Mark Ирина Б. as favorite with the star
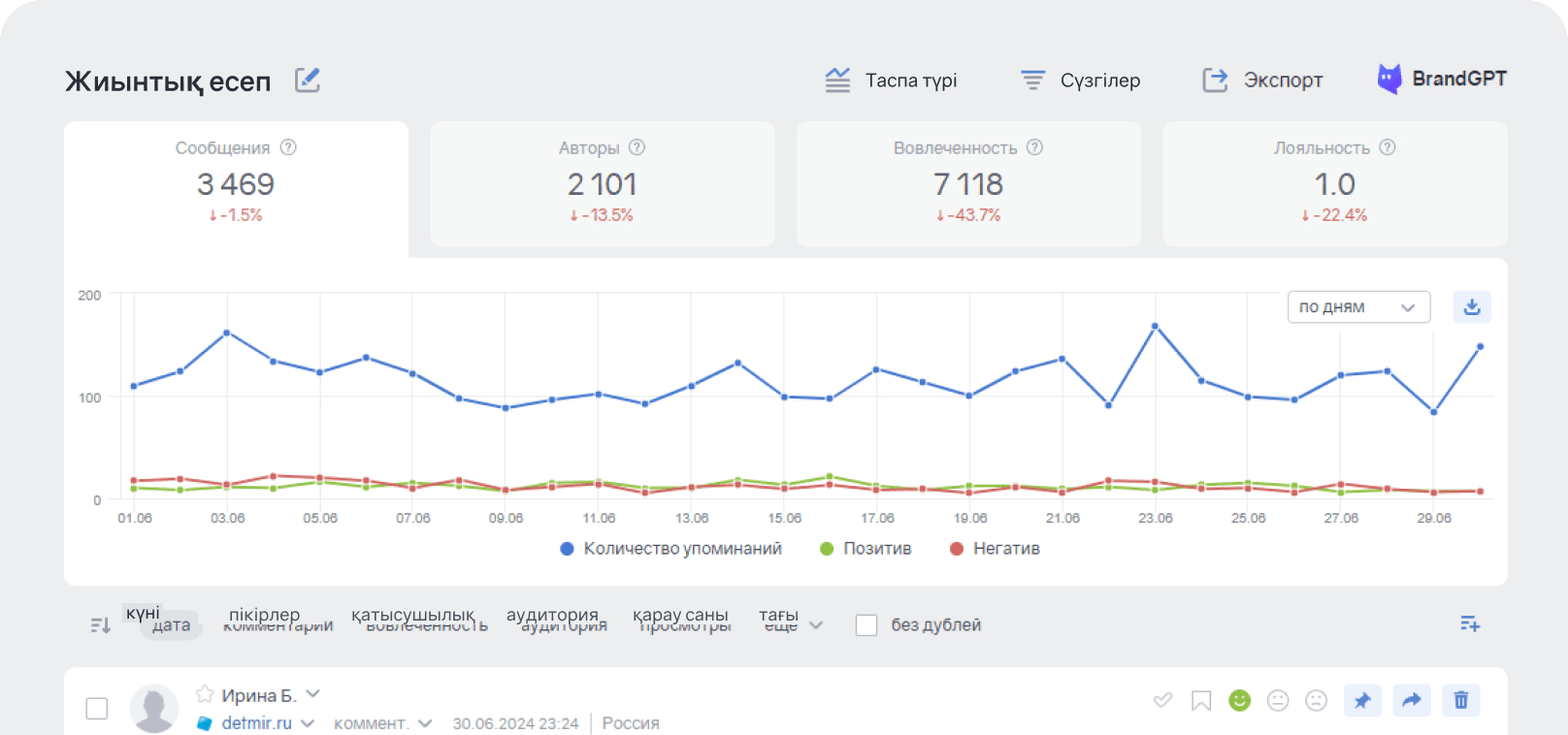This screenshot has height=735, width=1568. pyautogui.click(x=205, y=694)
